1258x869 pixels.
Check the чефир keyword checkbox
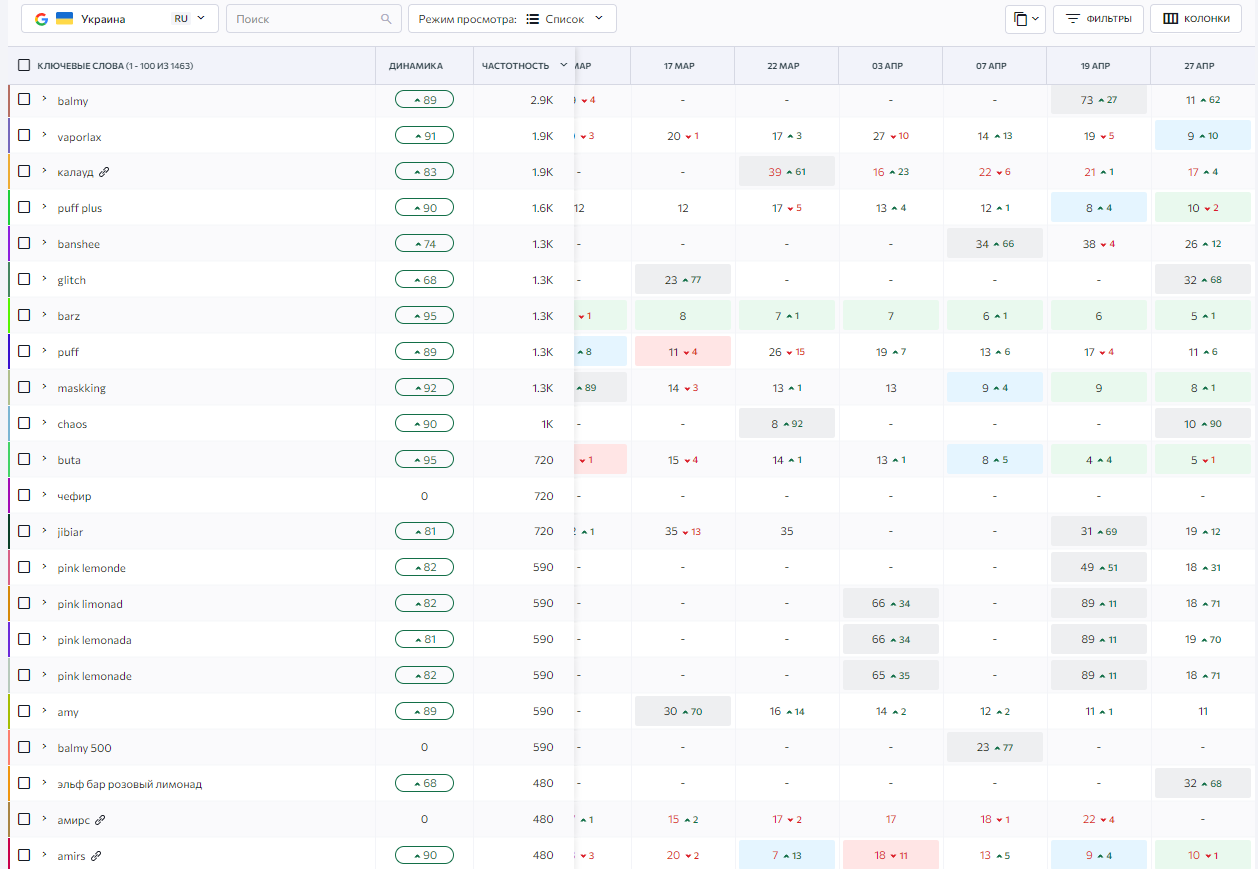pyautogui.click(x=24, y=495)
